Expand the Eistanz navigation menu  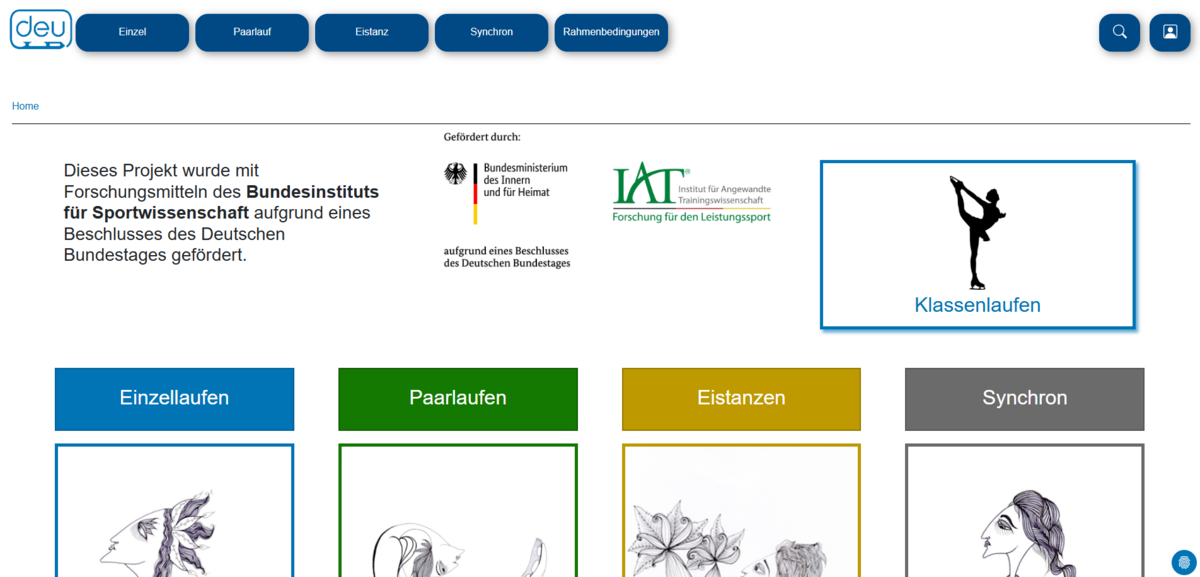coord(372,32)
